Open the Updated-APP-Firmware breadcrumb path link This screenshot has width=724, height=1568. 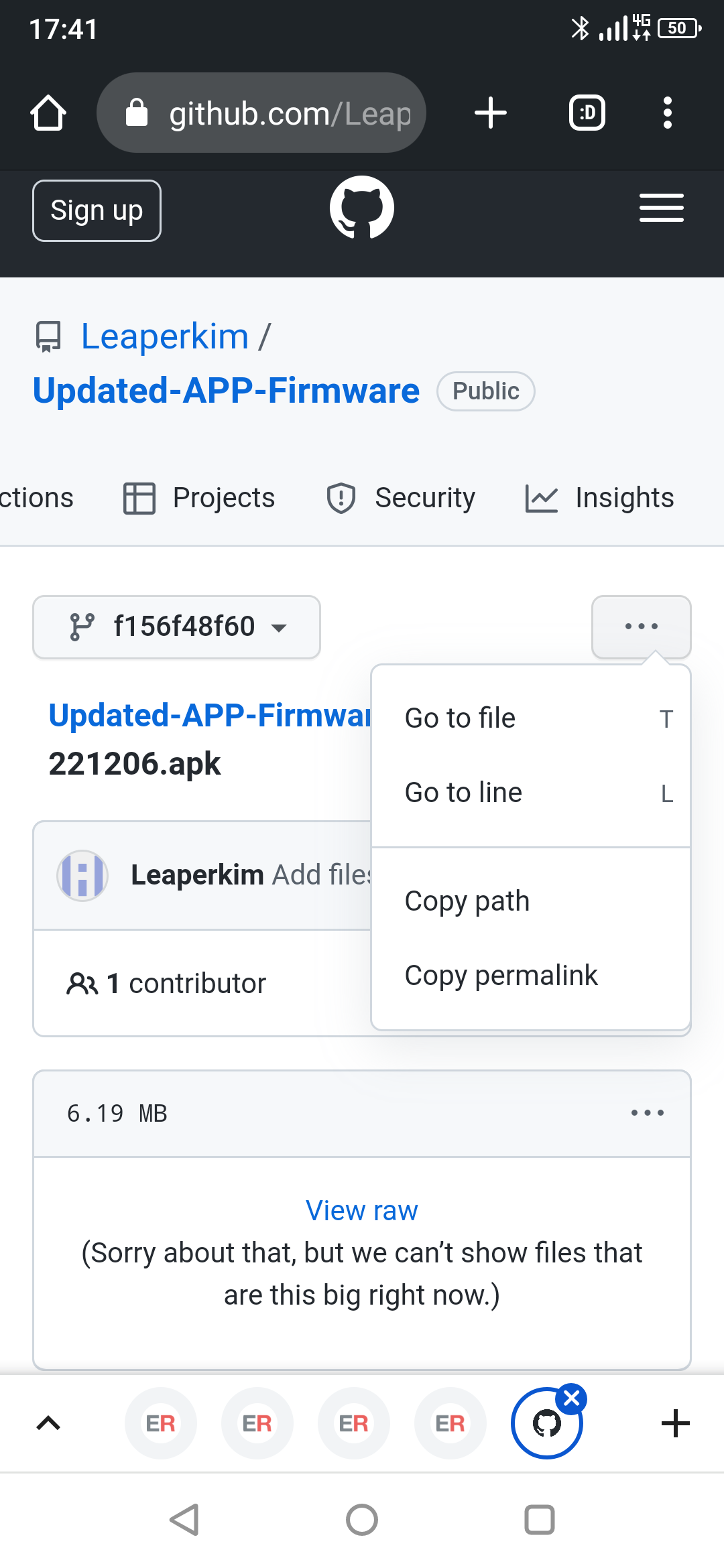(210, 716)
